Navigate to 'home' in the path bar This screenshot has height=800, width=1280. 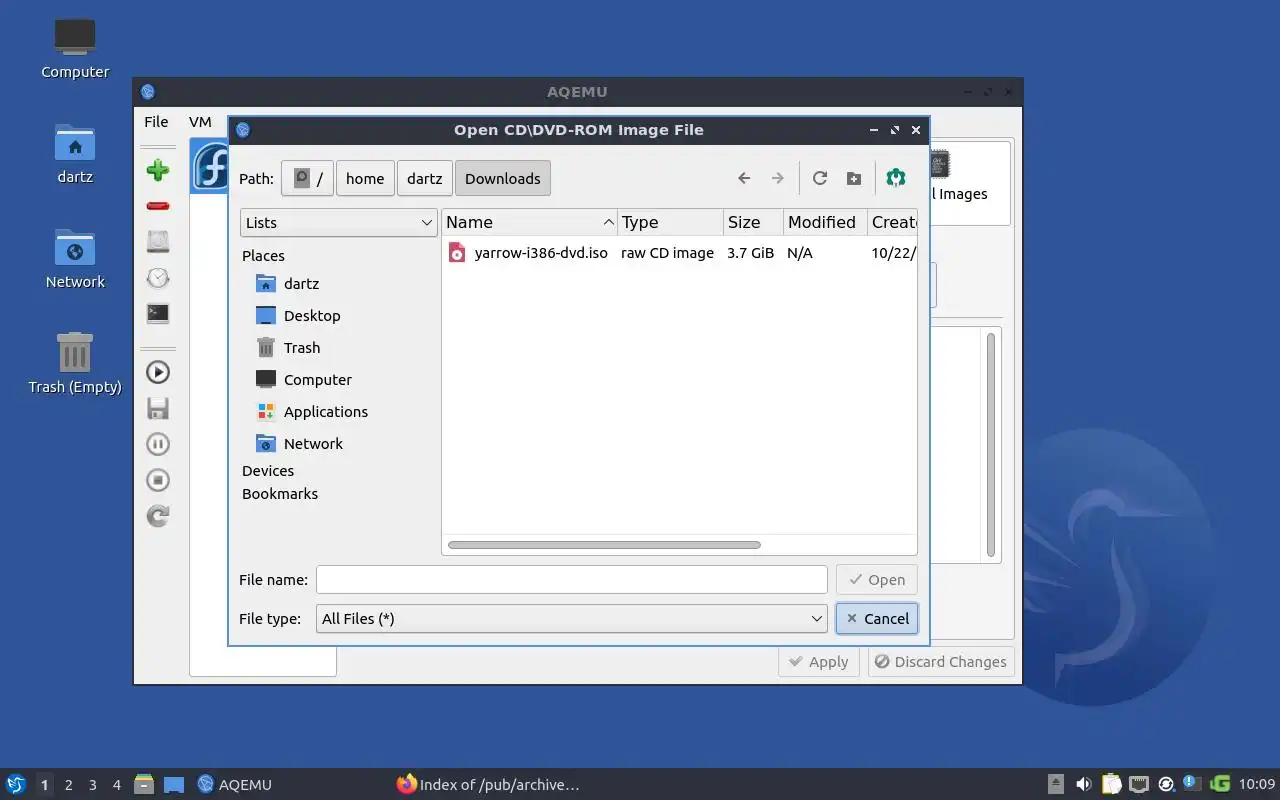point(365,179)
